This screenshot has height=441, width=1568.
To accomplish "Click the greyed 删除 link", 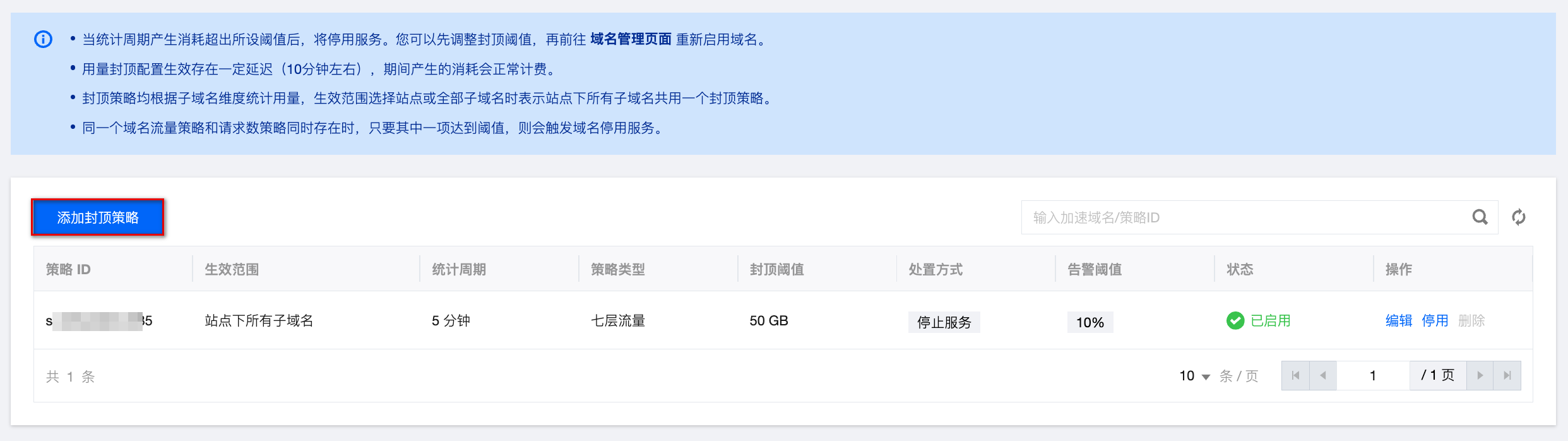I will click(x=1471, y=321).
